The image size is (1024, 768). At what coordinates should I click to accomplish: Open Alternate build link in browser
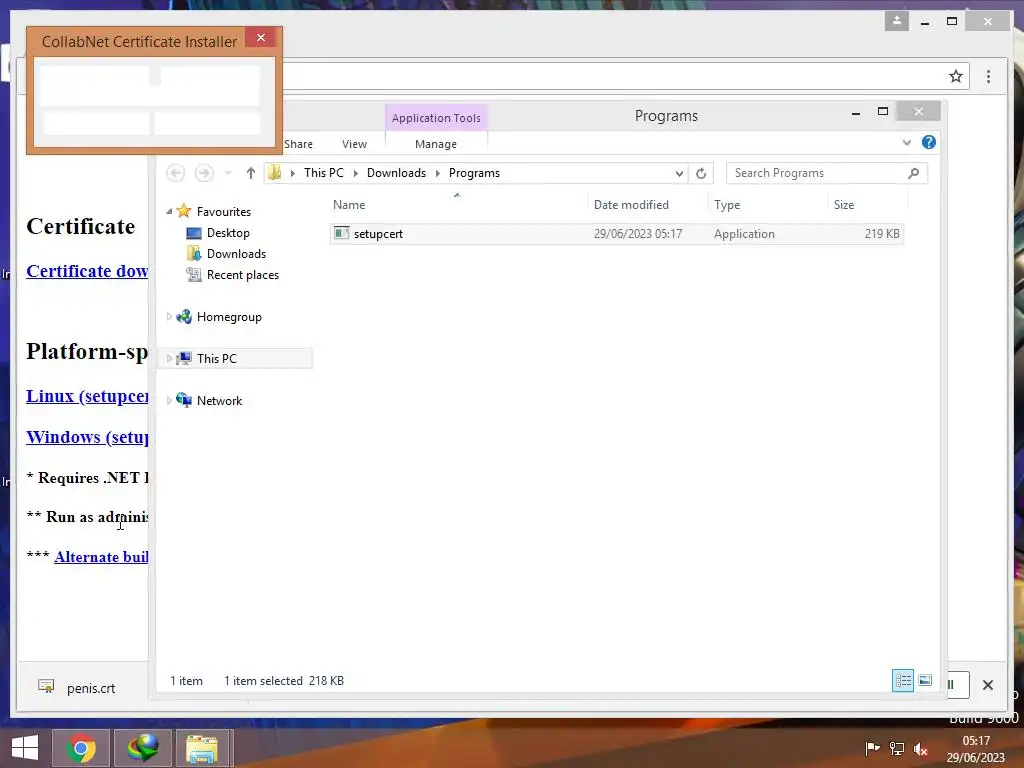point(101,557)
